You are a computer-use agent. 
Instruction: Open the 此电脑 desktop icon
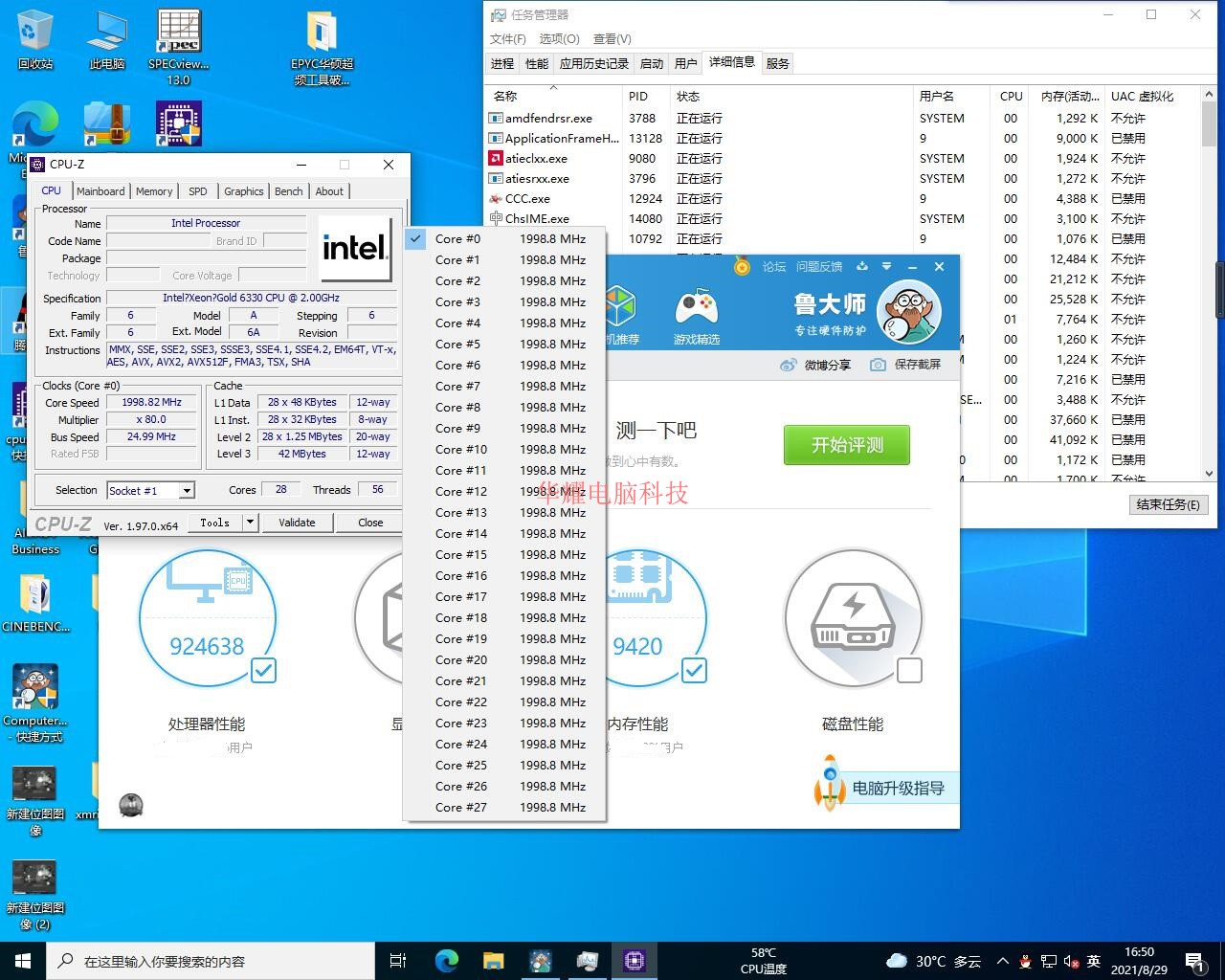(x=107, y=40)
